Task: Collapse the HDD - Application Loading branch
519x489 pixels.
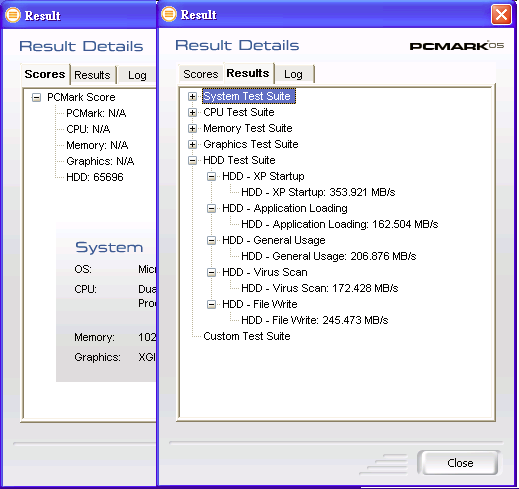Action: pyautogui.click(x=211, y=208)
